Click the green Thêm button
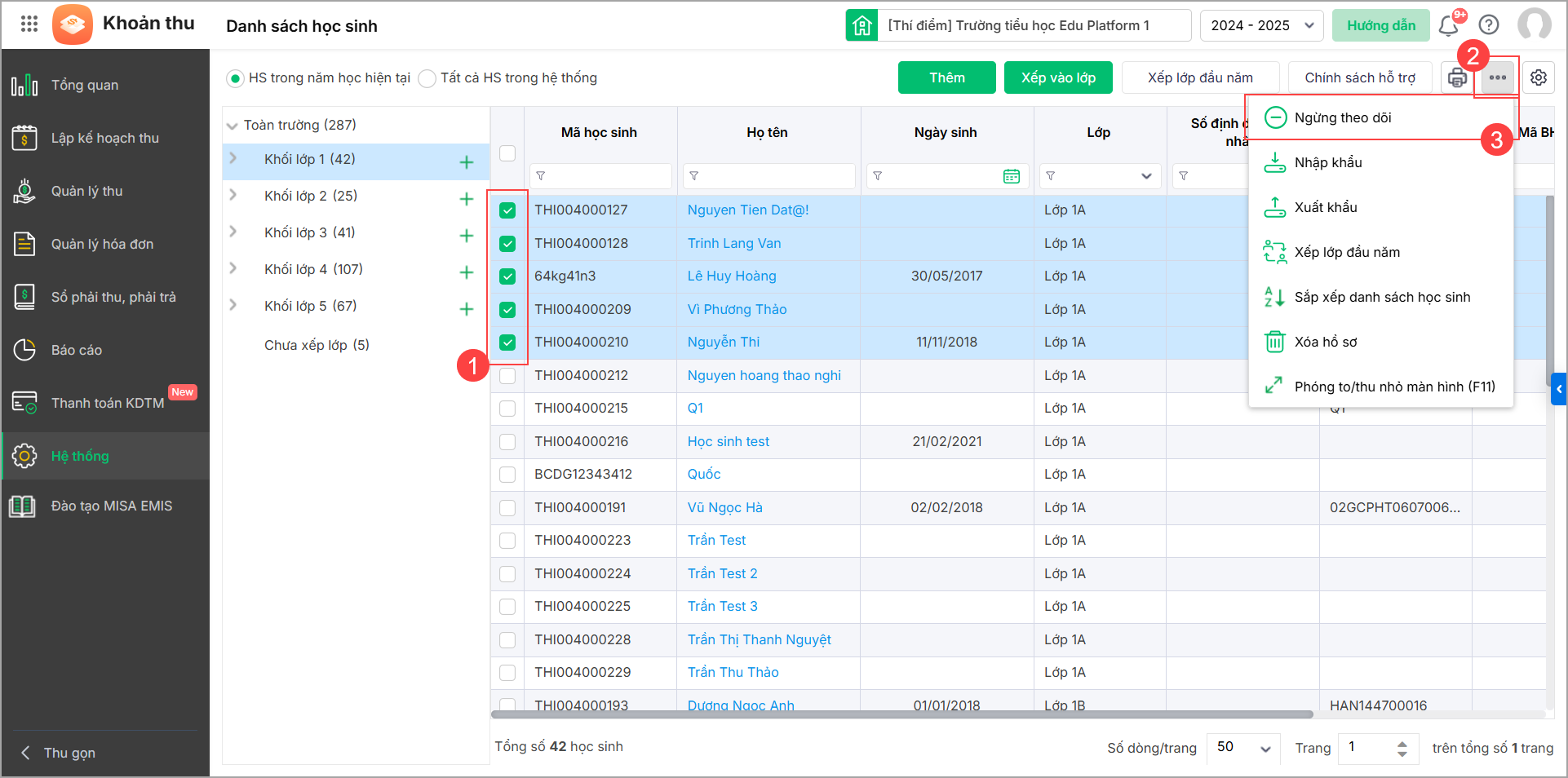The image size is (1568, 778). (946, 77)
